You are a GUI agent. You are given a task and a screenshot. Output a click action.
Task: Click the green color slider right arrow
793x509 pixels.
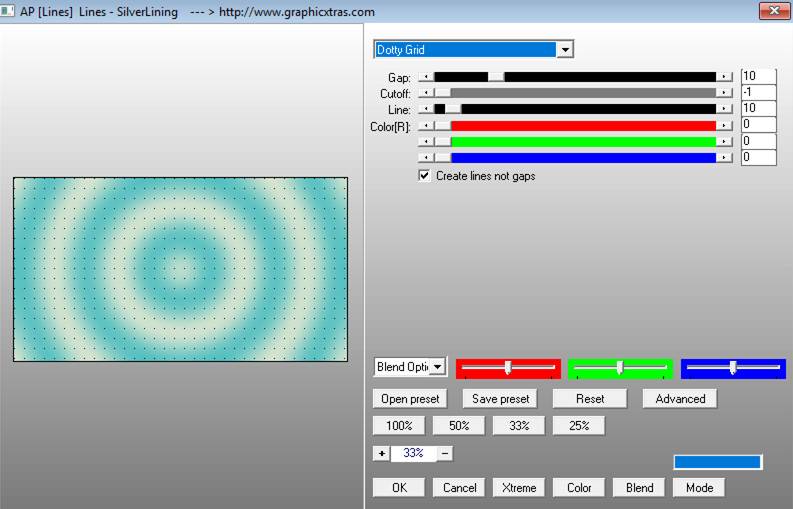click(x=724, y=142)
